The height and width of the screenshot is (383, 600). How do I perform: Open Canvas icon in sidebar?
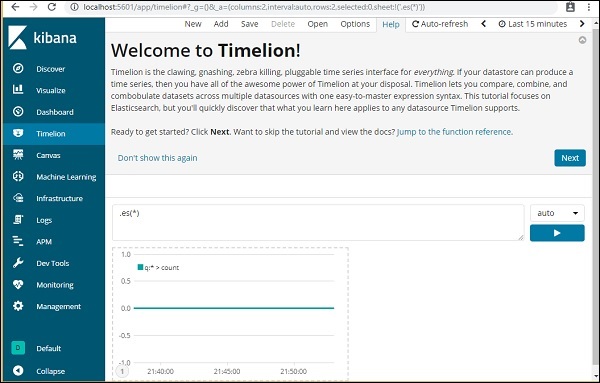tap(18, 155)
